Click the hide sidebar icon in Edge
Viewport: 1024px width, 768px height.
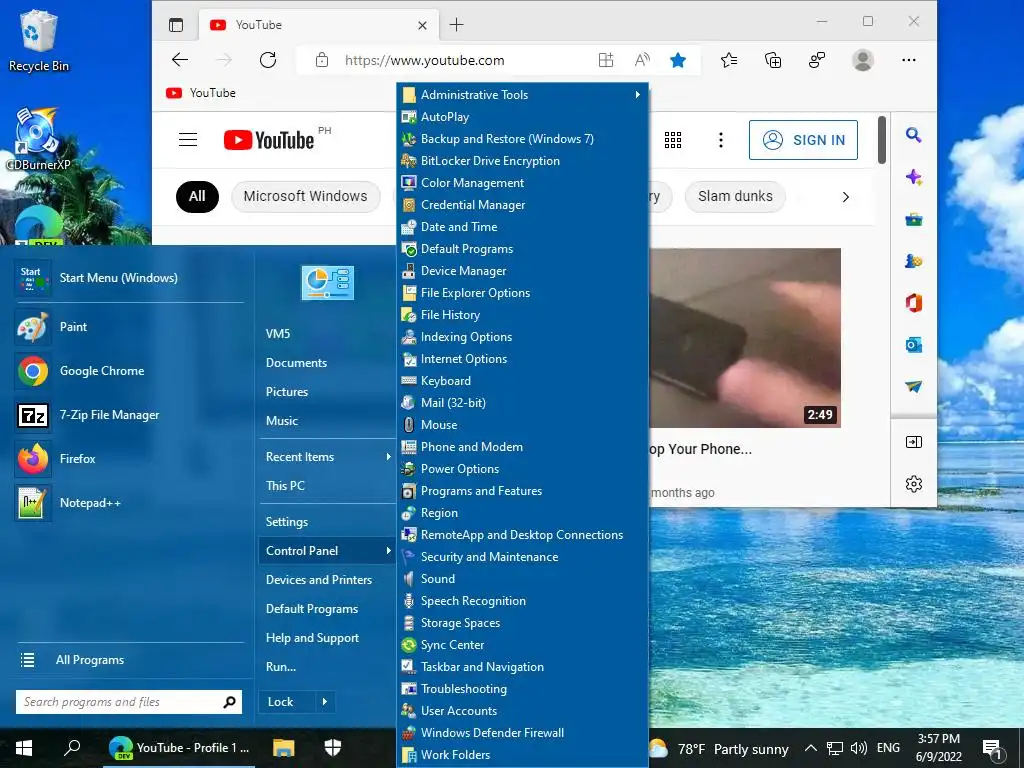914,442
